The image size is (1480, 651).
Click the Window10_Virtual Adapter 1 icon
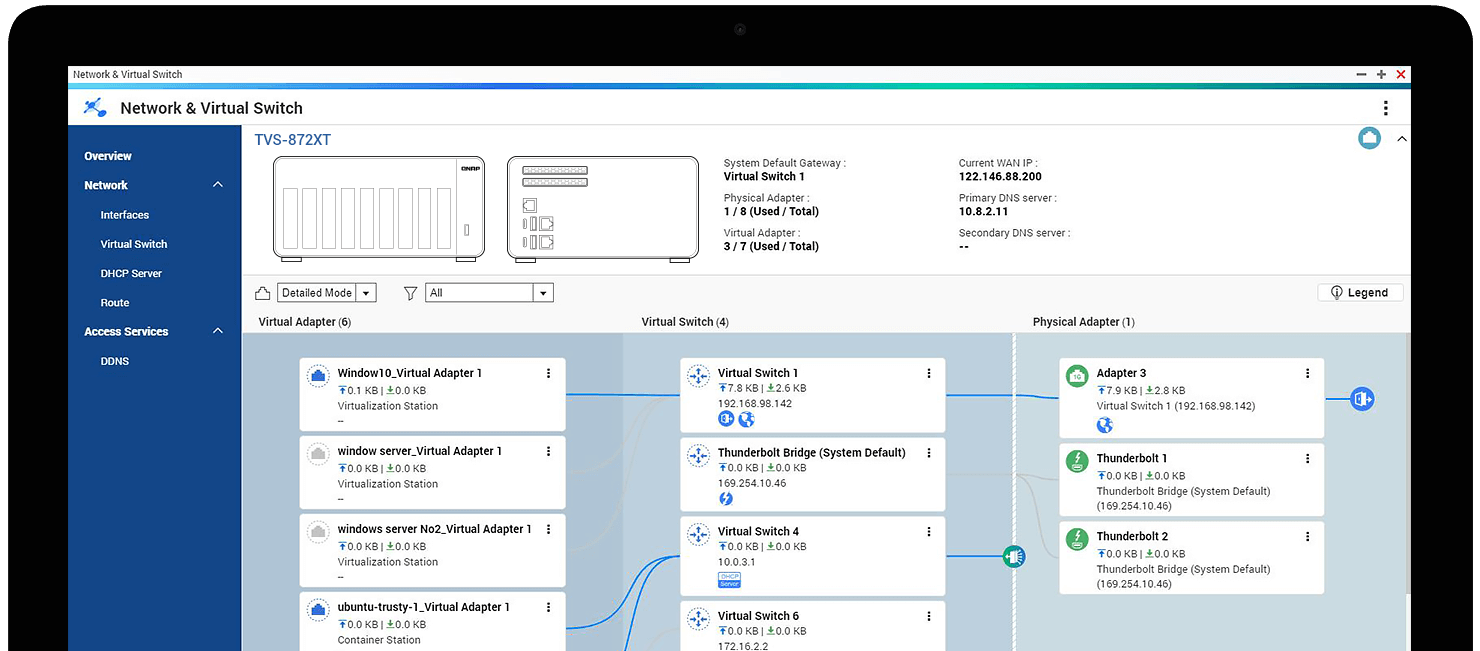318,377
